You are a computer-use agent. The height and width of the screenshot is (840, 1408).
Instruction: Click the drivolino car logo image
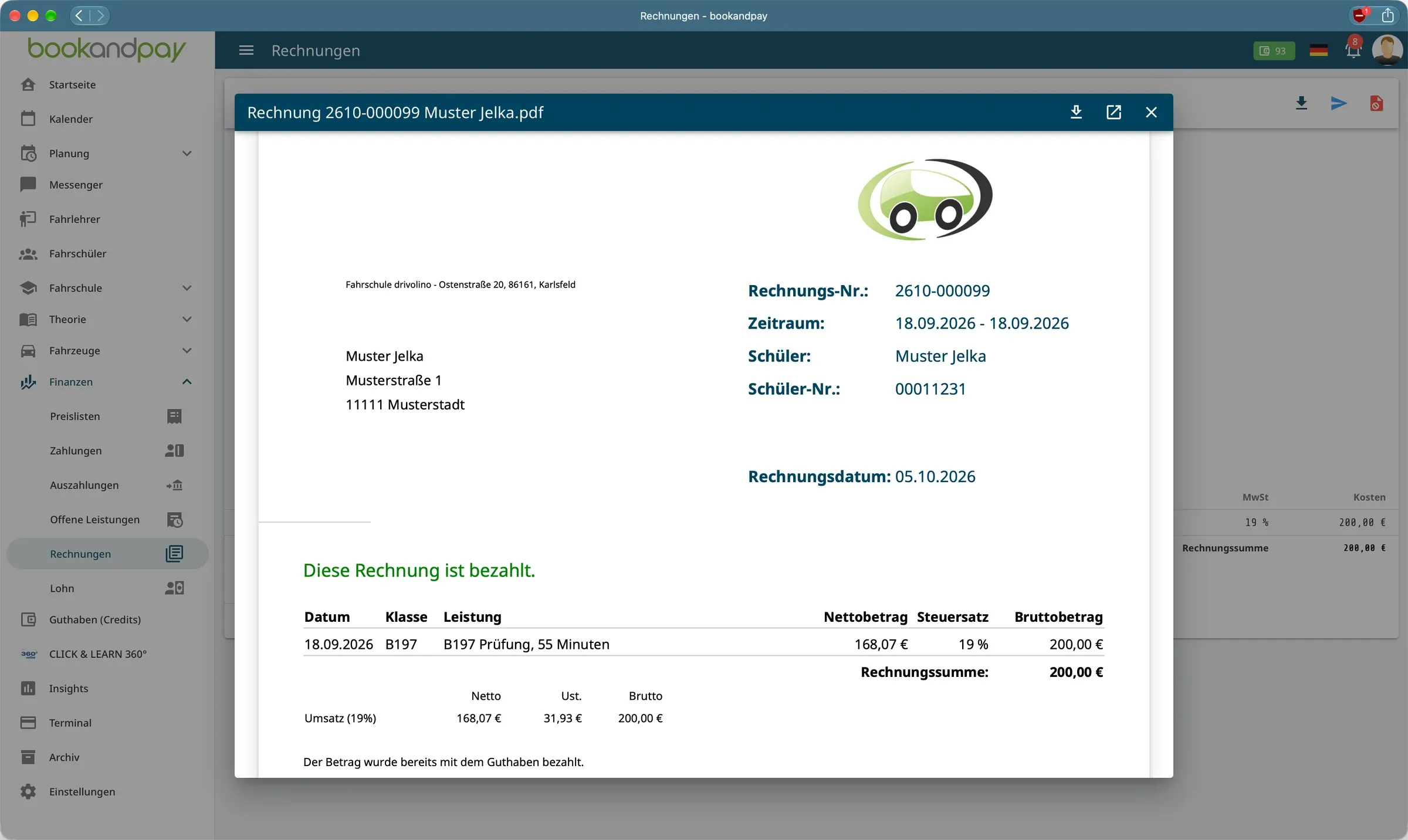[925, 199]
